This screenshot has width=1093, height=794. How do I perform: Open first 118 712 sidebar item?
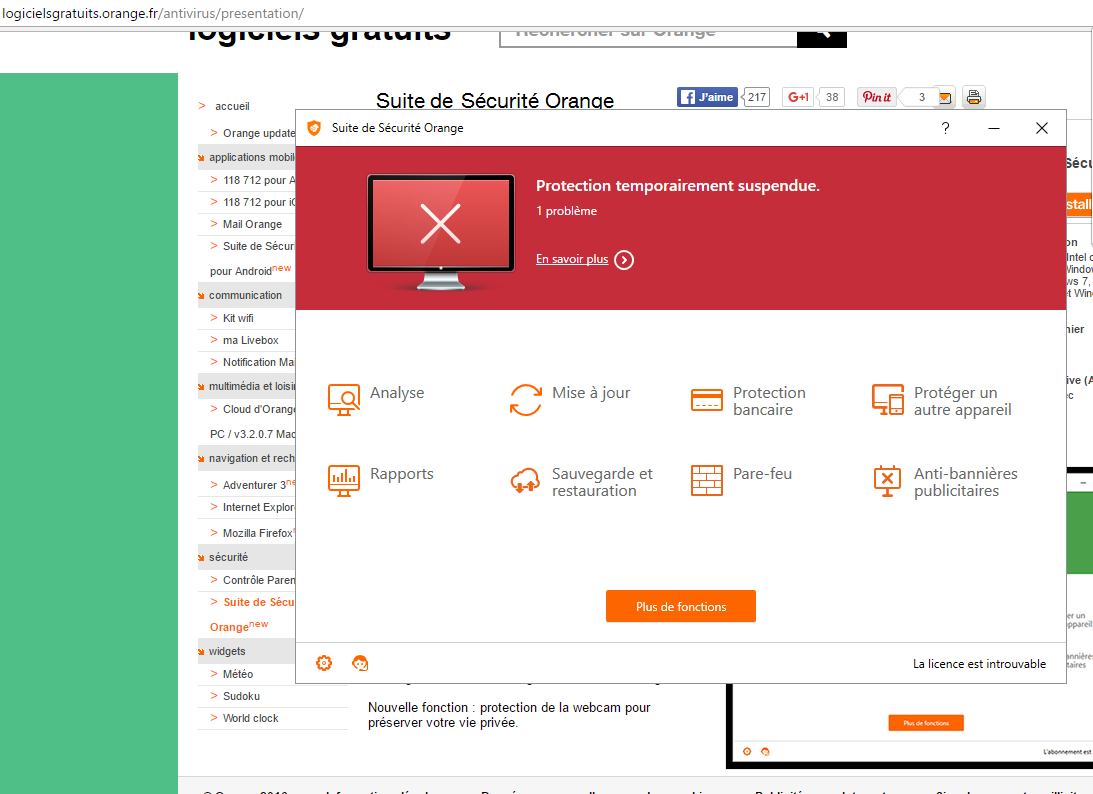coord(259,181)
